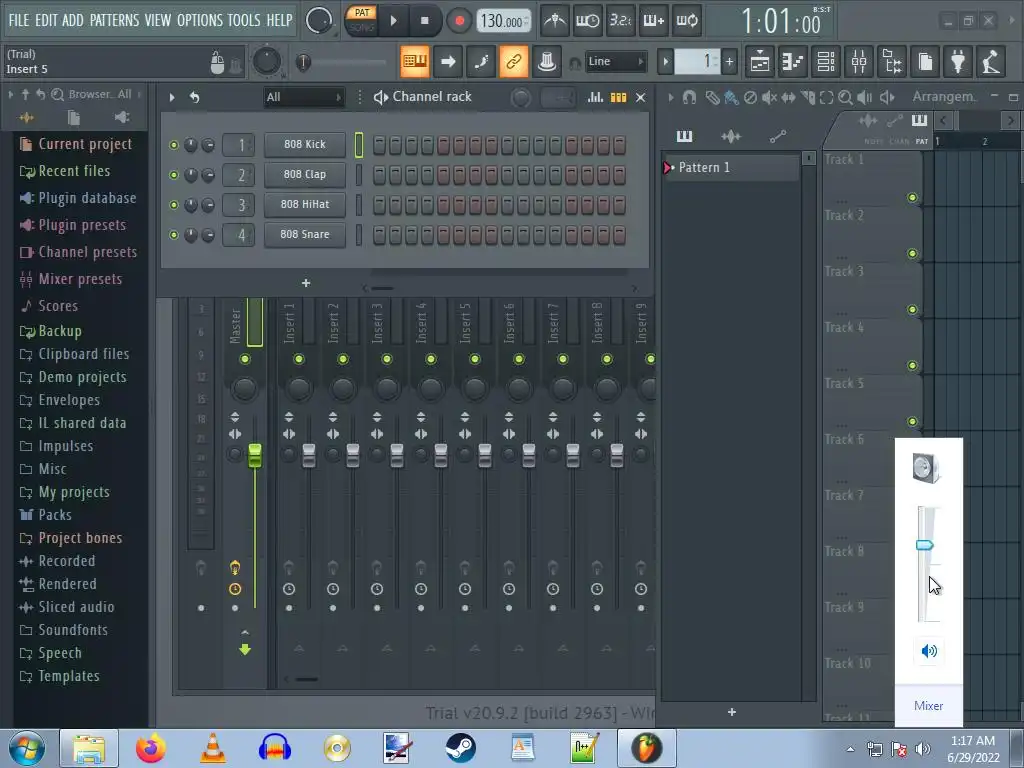Mute playlist Track 1
Image resolution: width=1024 pixels, height=768 pixels.
tap(912, 198)
